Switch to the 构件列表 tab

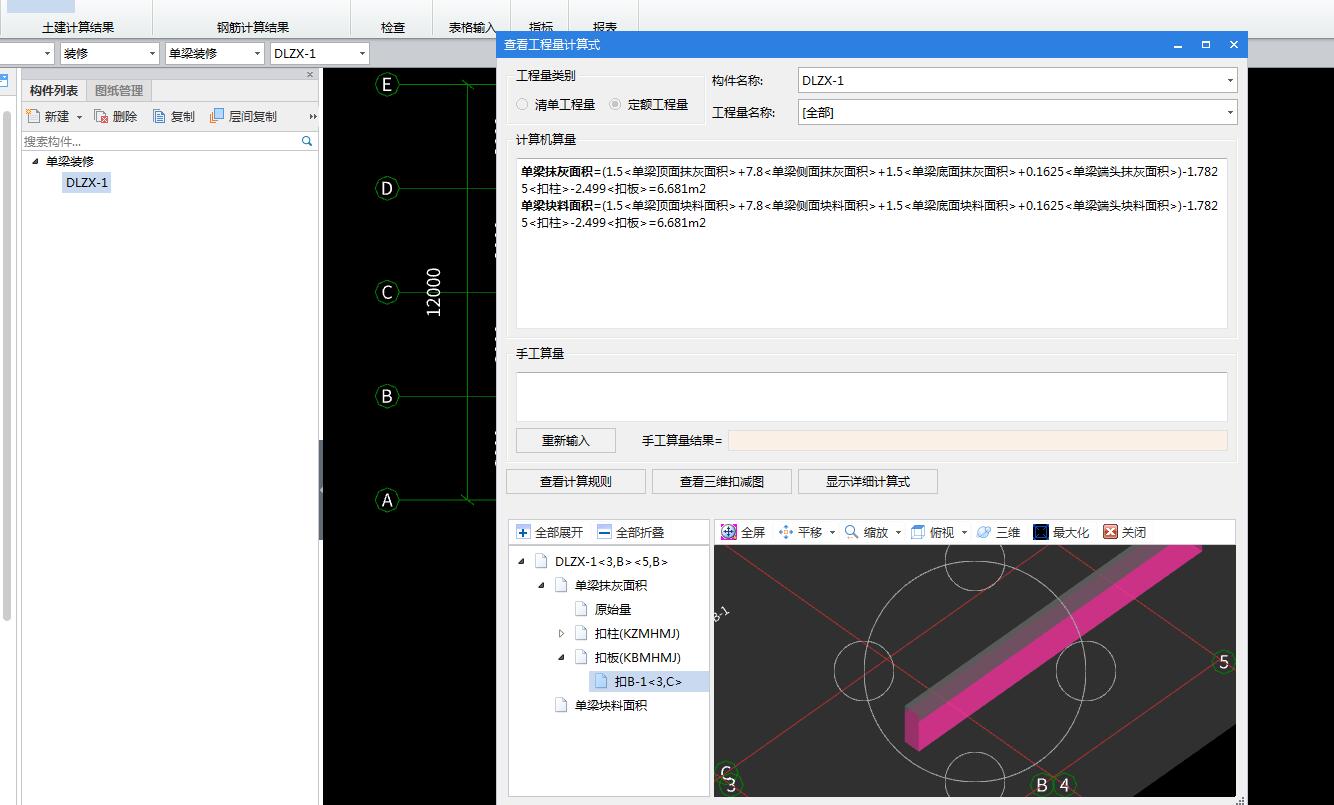click(54, 91)
